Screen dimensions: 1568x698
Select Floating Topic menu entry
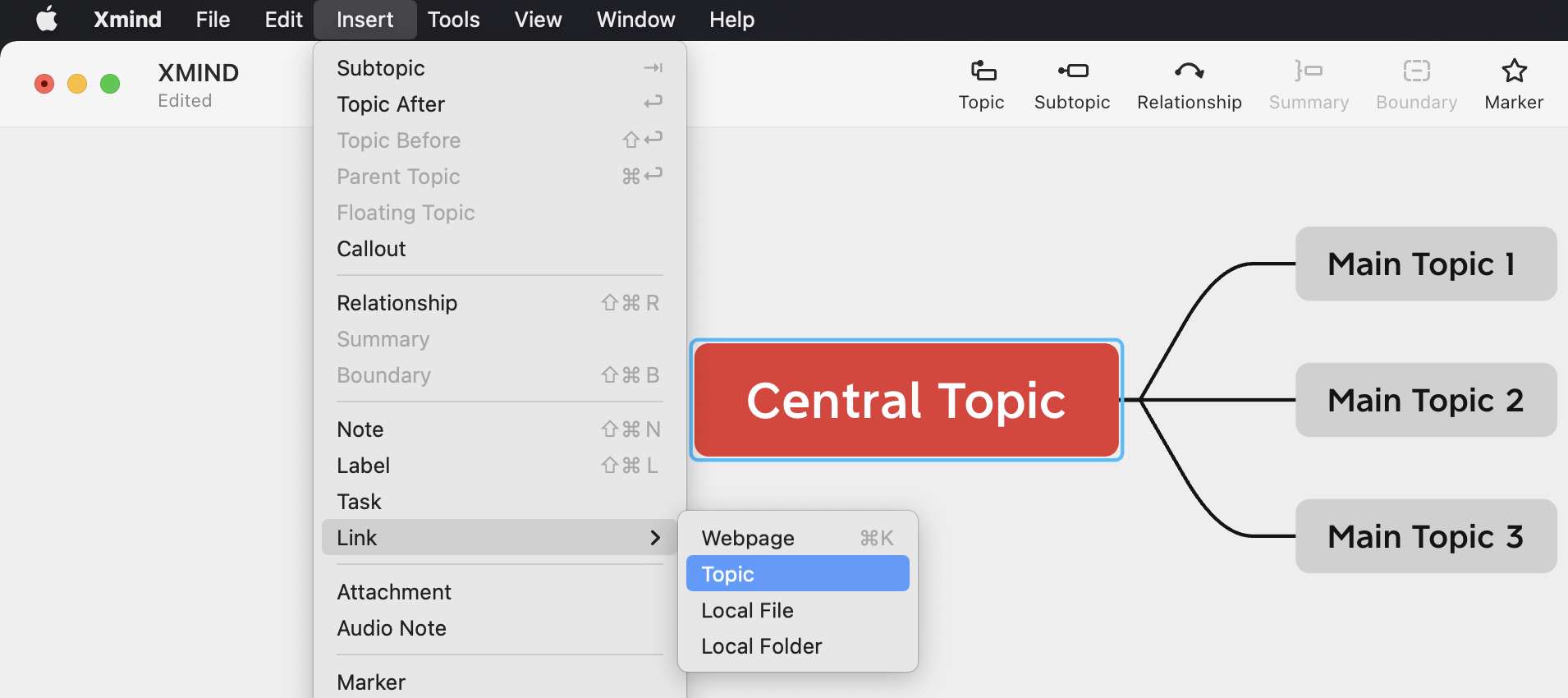(x=499, y=213)
